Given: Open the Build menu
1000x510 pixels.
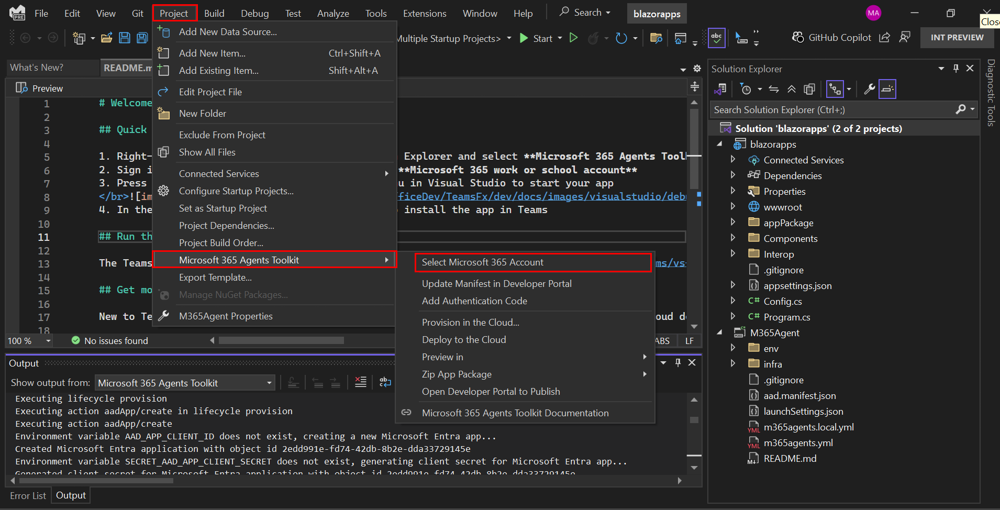Looking at the screenshot, I should pos(214,13).
